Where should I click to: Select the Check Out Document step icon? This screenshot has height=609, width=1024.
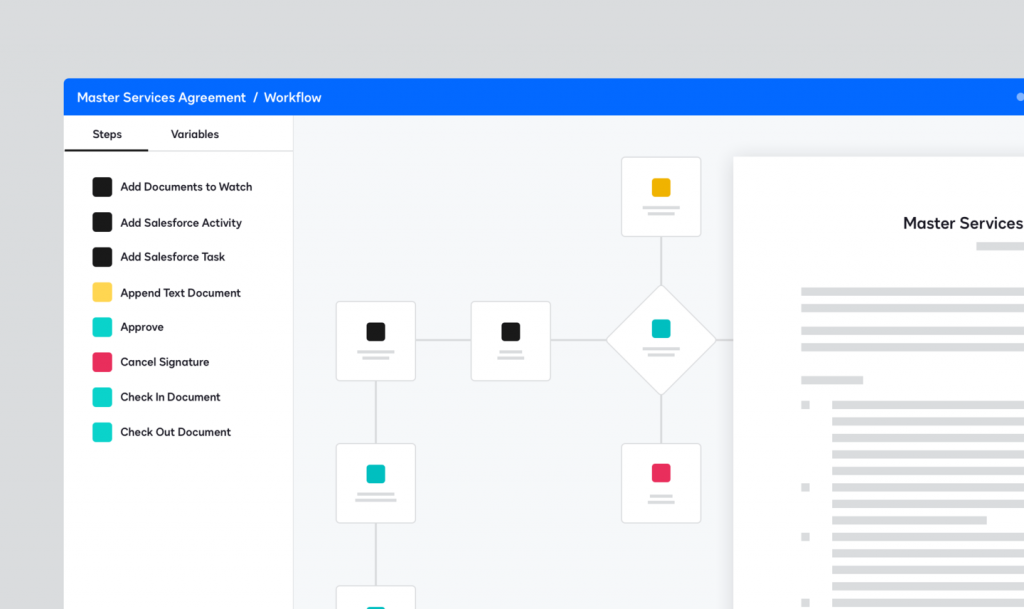click(102, 432)
